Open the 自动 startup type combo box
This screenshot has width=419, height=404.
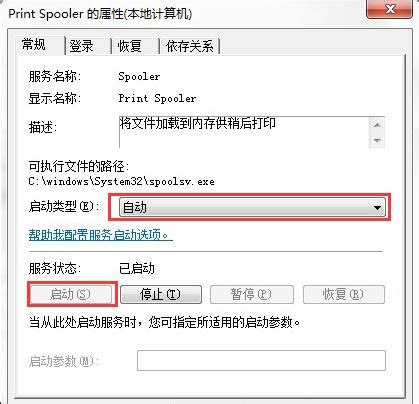click(252, 208)
